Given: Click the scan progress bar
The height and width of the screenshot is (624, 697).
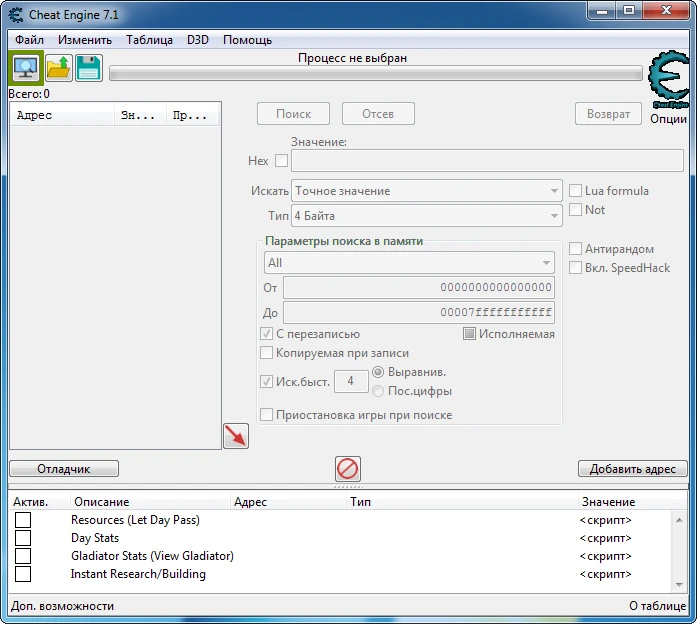Looking at the screenshot, I should (376, 73).
